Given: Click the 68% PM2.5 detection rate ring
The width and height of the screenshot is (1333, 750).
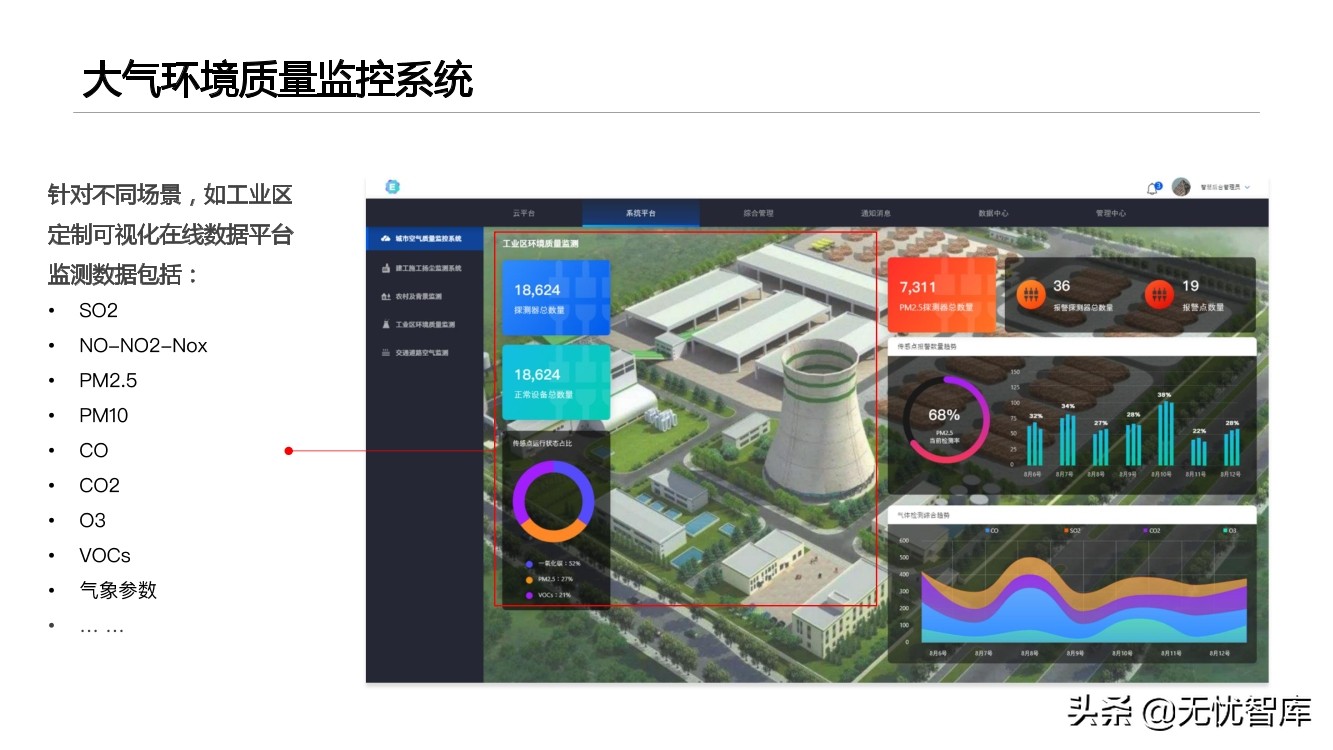Looking at the screenshot, I should 945,419.
